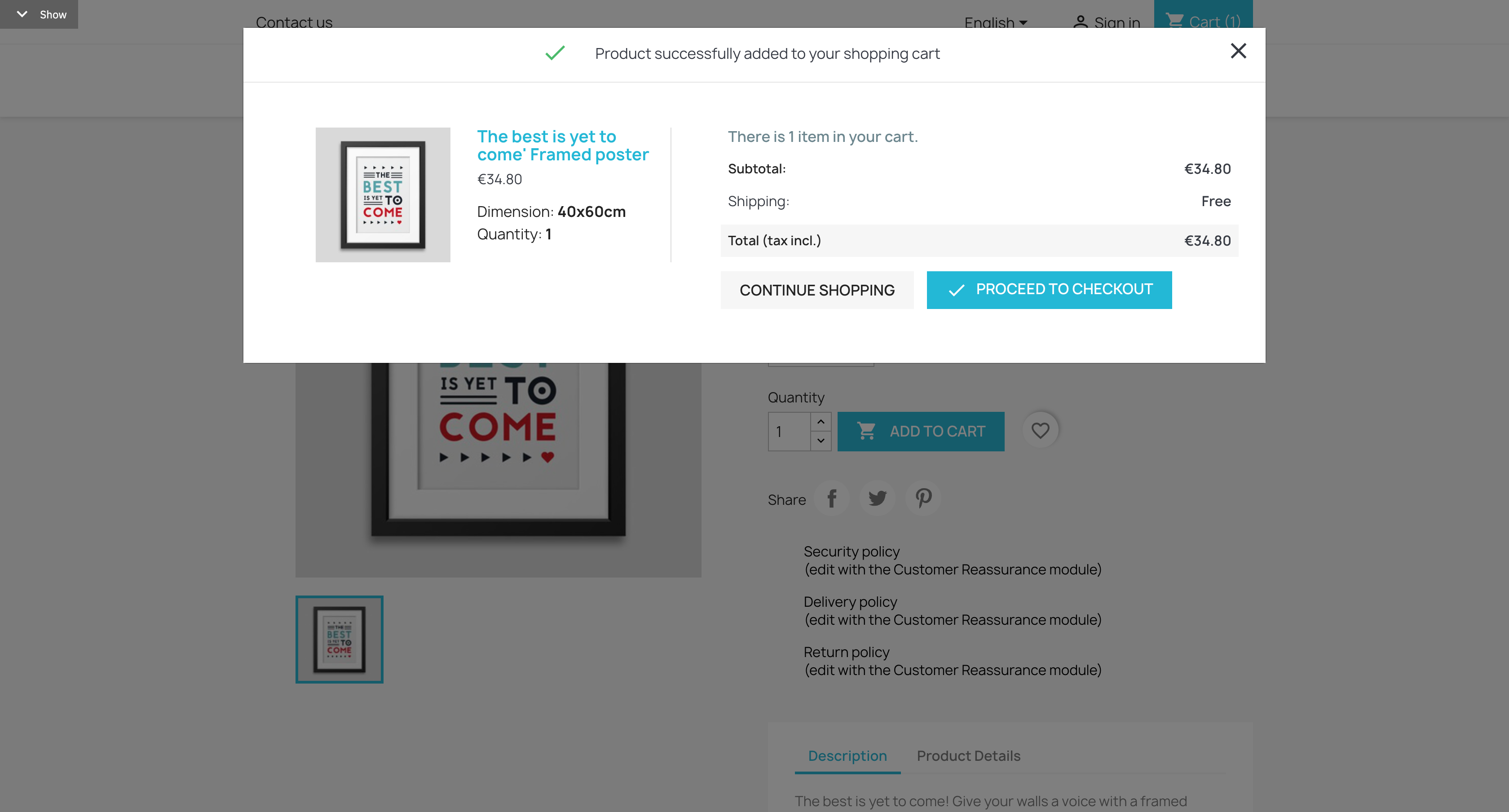Toggle the wishlist heart for this poster
The image size is (1509, 812).
[x=1041, y=430]
